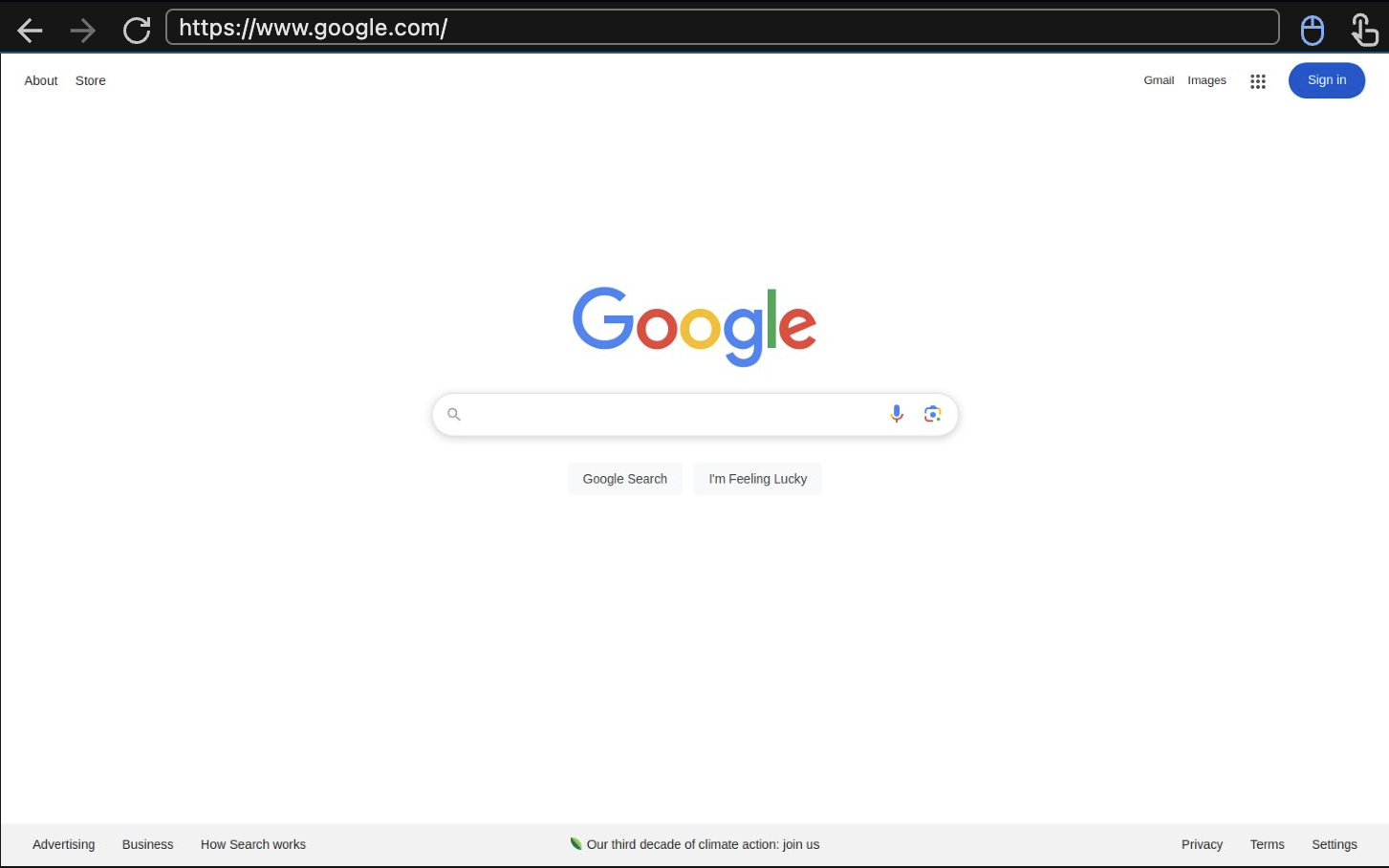The image size is (1389, 868).
Task: Open the Gmail link
Action: click(x=1159, y=80)
